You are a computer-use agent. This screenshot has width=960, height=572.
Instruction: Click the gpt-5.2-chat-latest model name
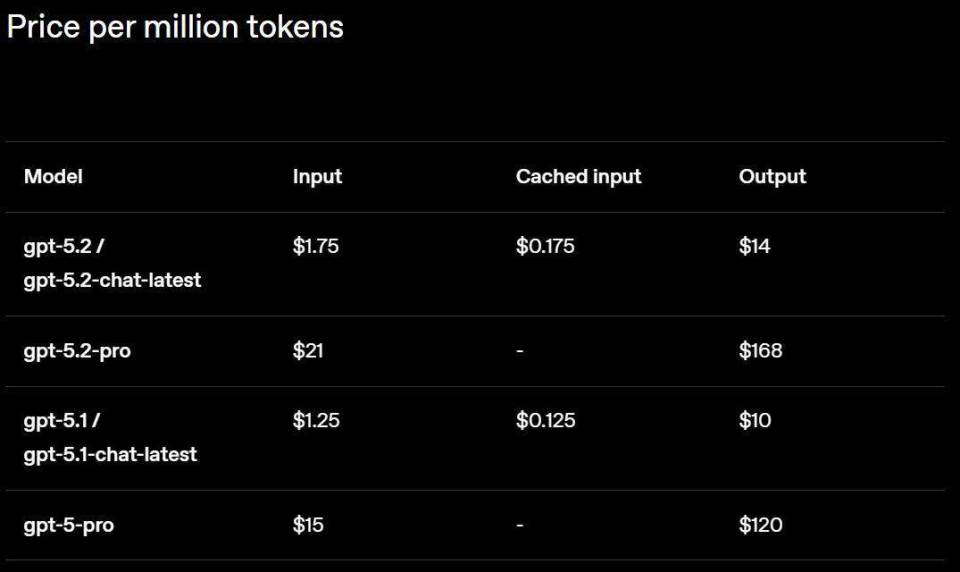point(112,280)
